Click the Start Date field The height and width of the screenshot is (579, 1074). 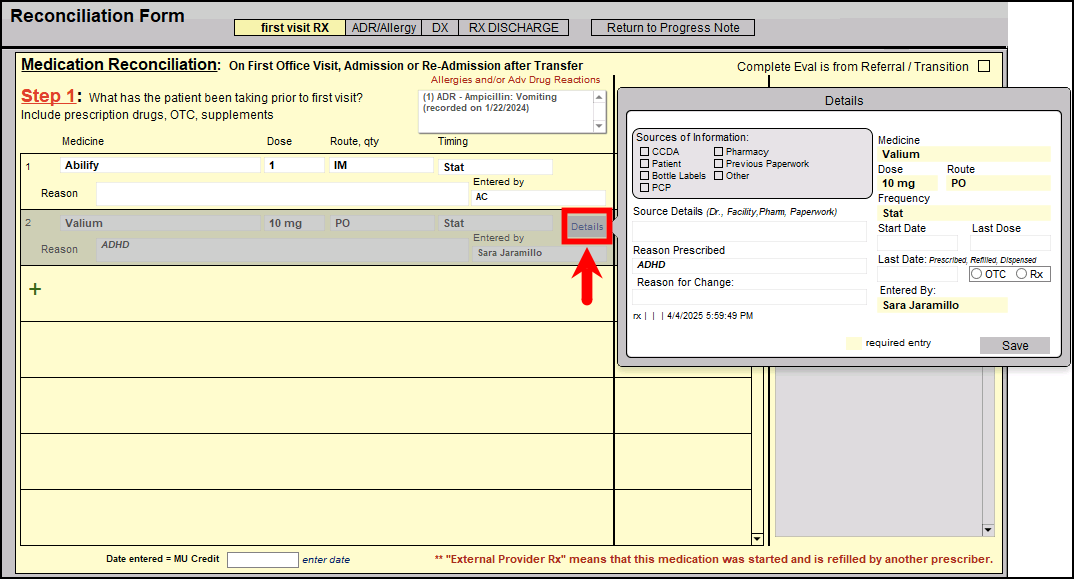917,243
